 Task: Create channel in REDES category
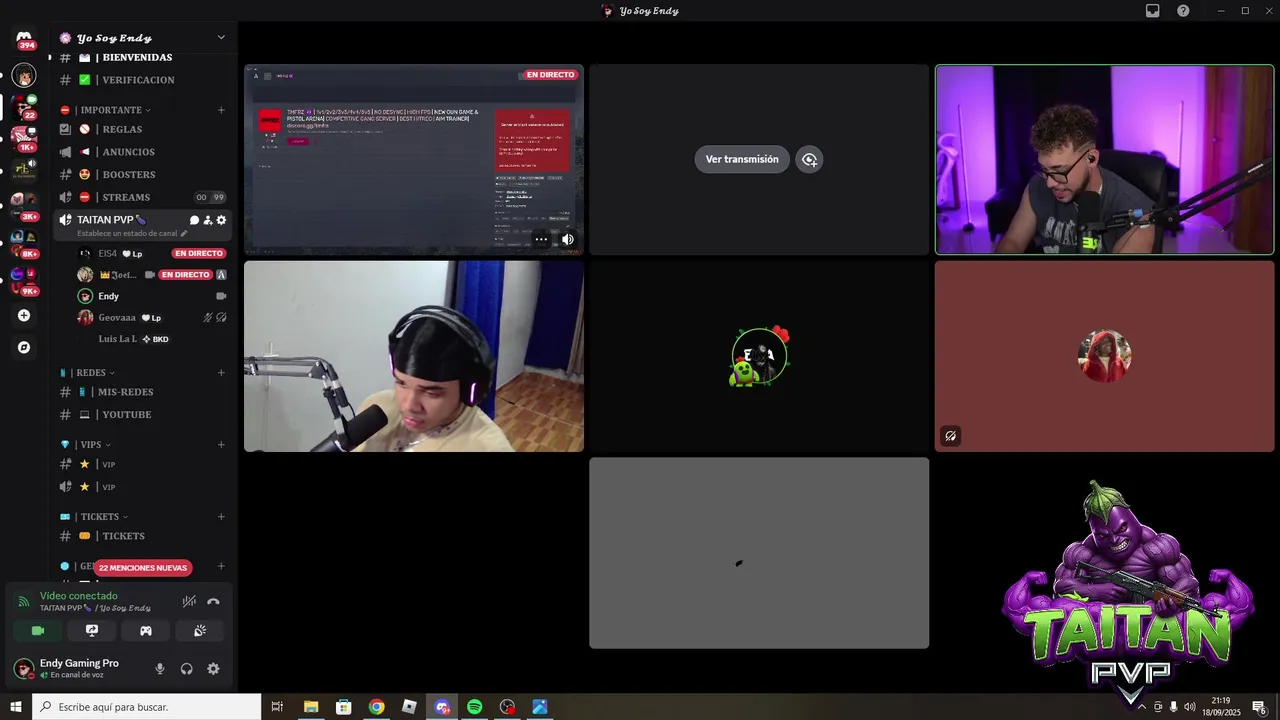point(221,373)
